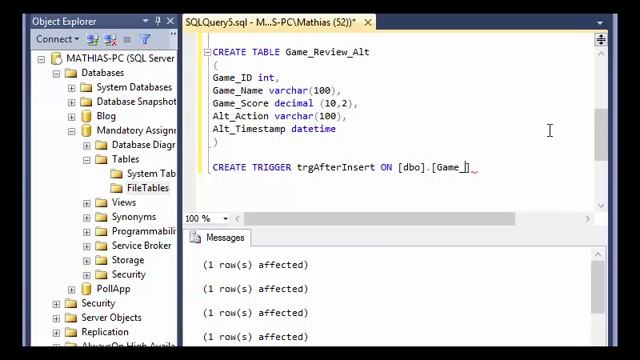Collapse the Databases folder node
640x360 pixels.
56,74
